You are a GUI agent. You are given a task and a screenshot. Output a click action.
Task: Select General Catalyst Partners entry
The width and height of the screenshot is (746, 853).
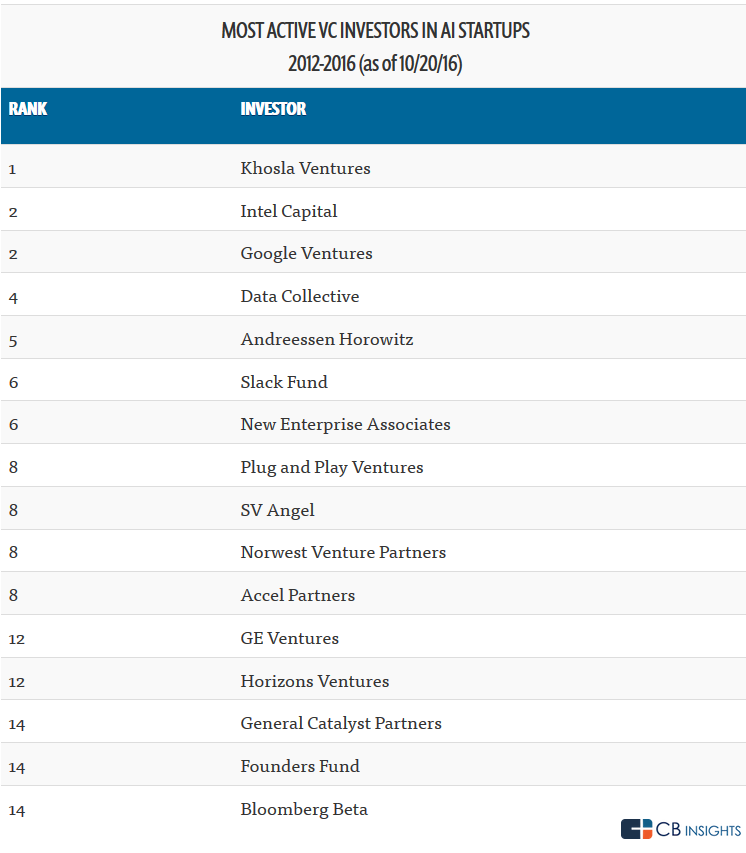click(341, 723)
